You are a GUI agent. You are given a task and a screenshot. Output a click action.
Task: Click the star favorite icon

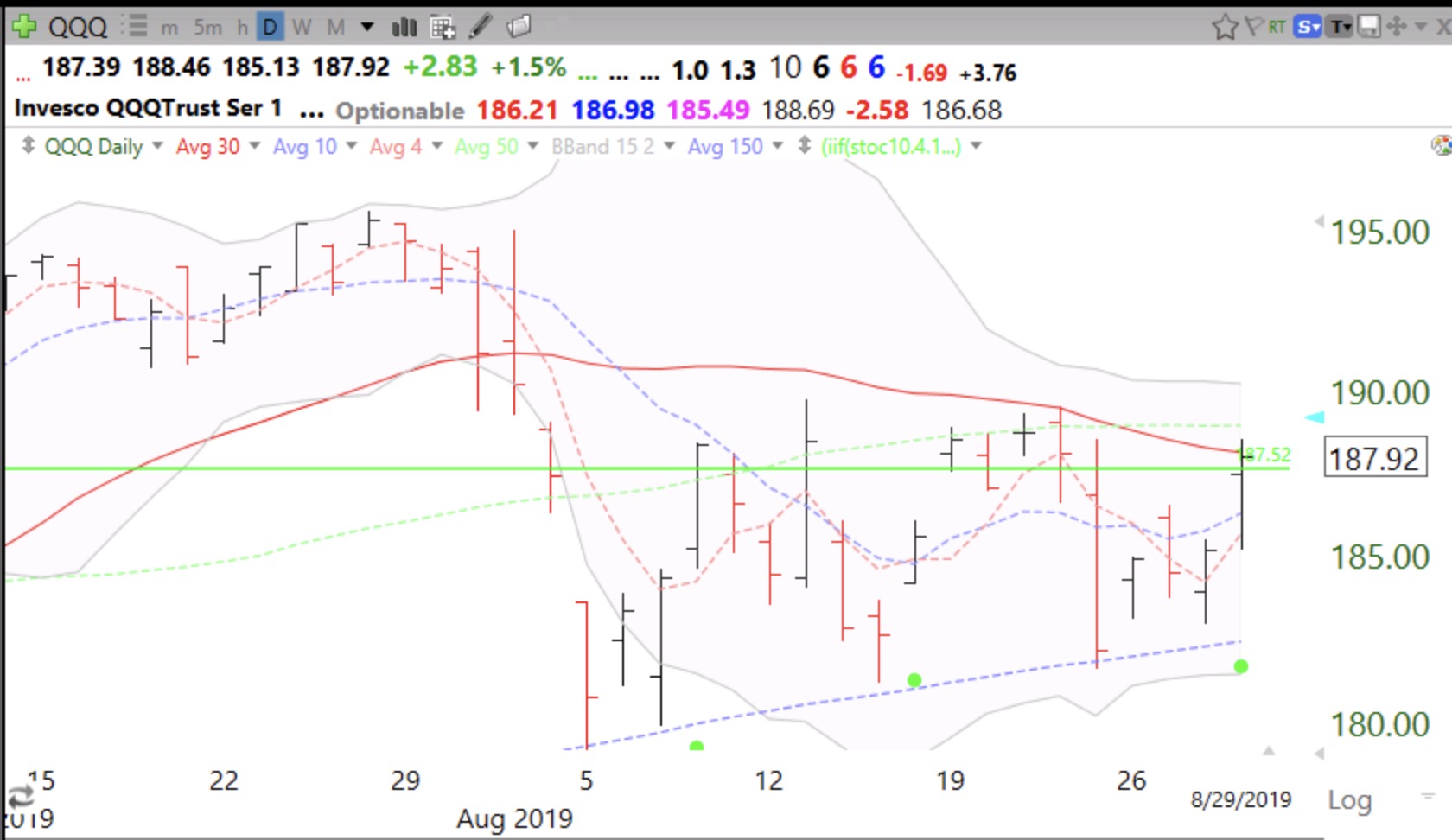click(1225, 28)
